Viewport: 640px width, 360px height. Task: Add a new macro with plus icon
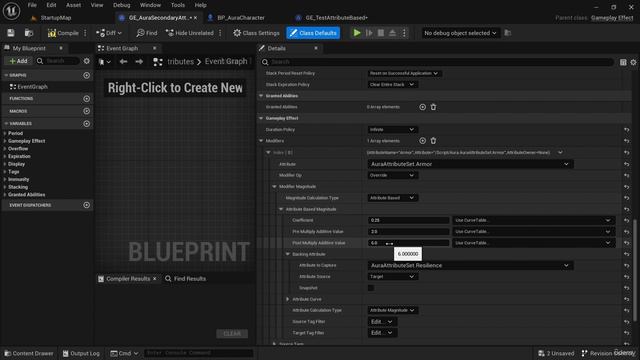click(87, 111)
